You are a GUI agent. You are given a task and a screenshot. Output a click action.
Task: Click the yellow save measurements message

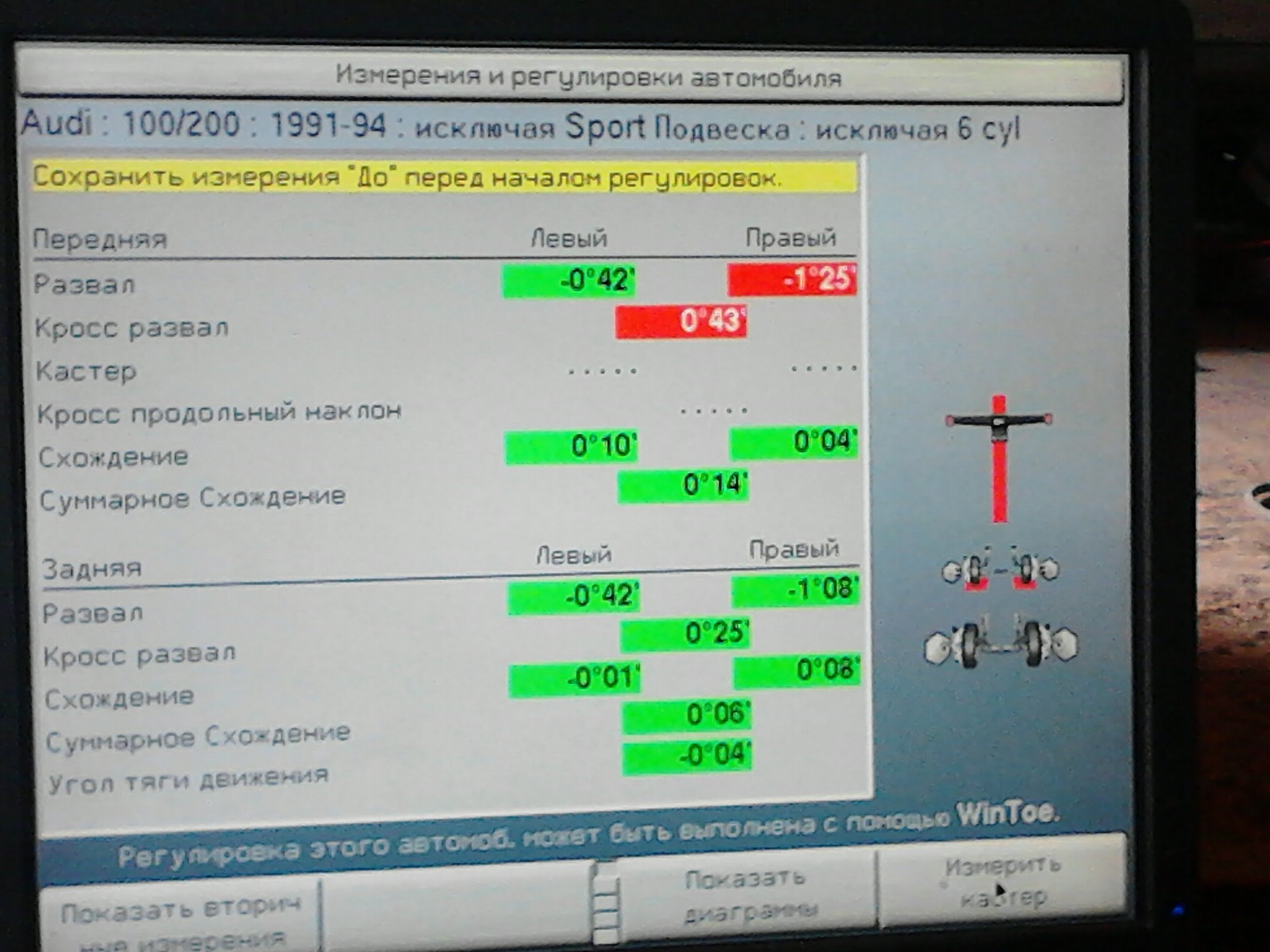coord(444,177)
